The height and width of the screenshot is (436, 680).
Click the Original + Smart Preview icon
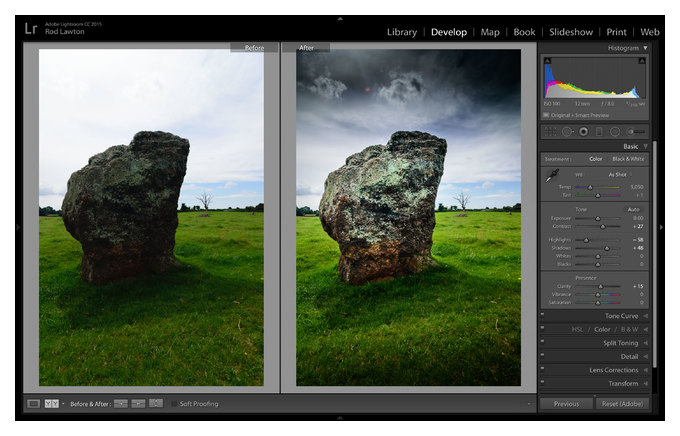546,115
